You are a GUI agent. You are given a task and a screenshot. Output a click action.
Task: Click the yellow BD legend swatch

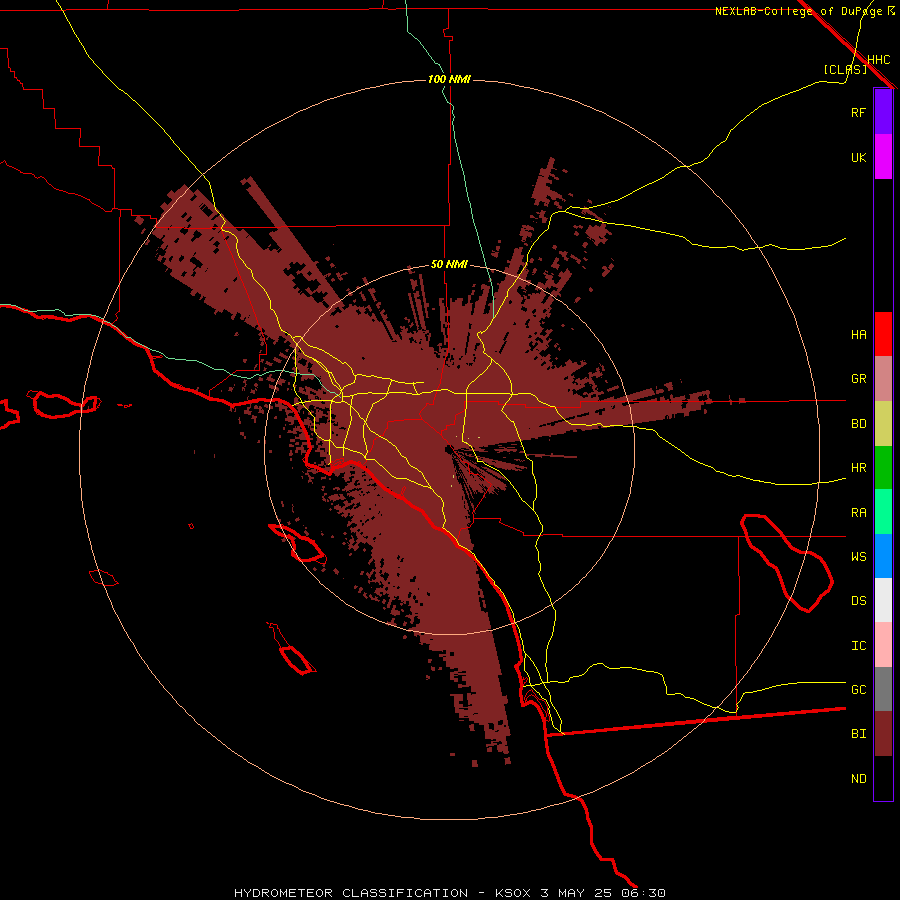pos(883,423)
